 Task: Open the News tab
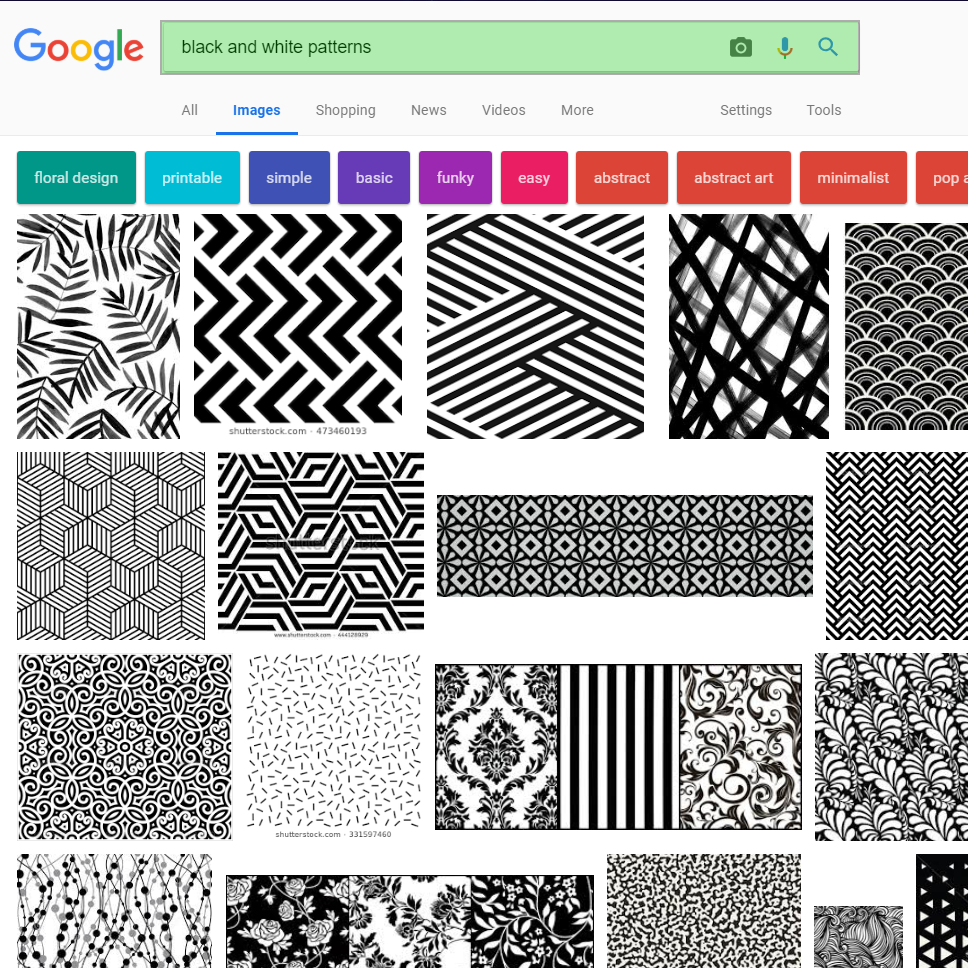(428, 110)
